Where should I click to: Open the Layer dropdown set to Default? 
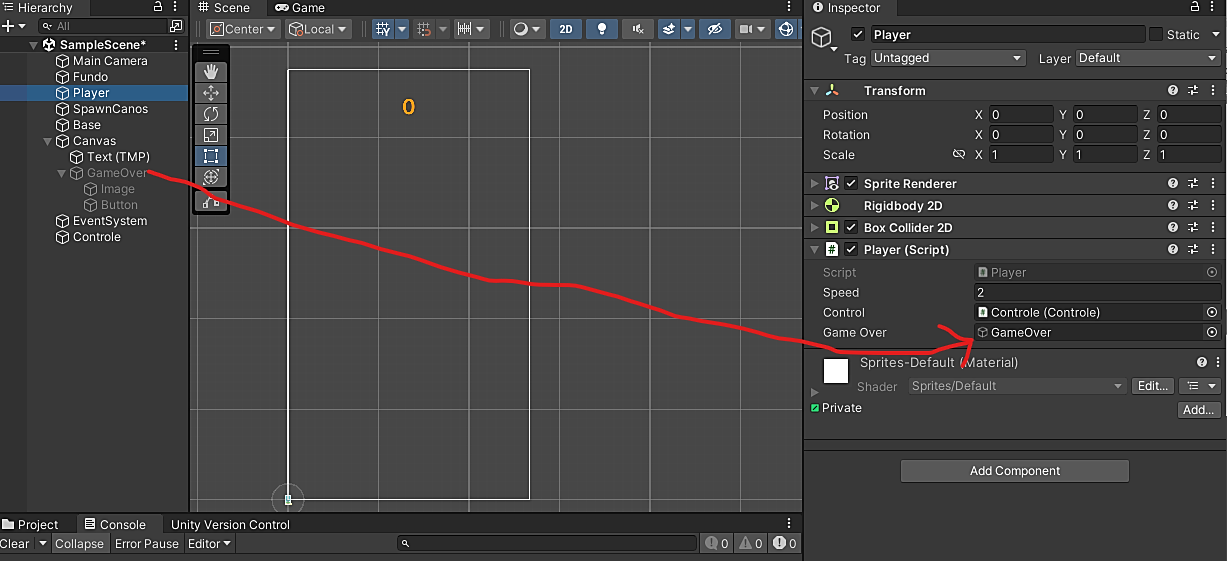tap(1148, 58)
